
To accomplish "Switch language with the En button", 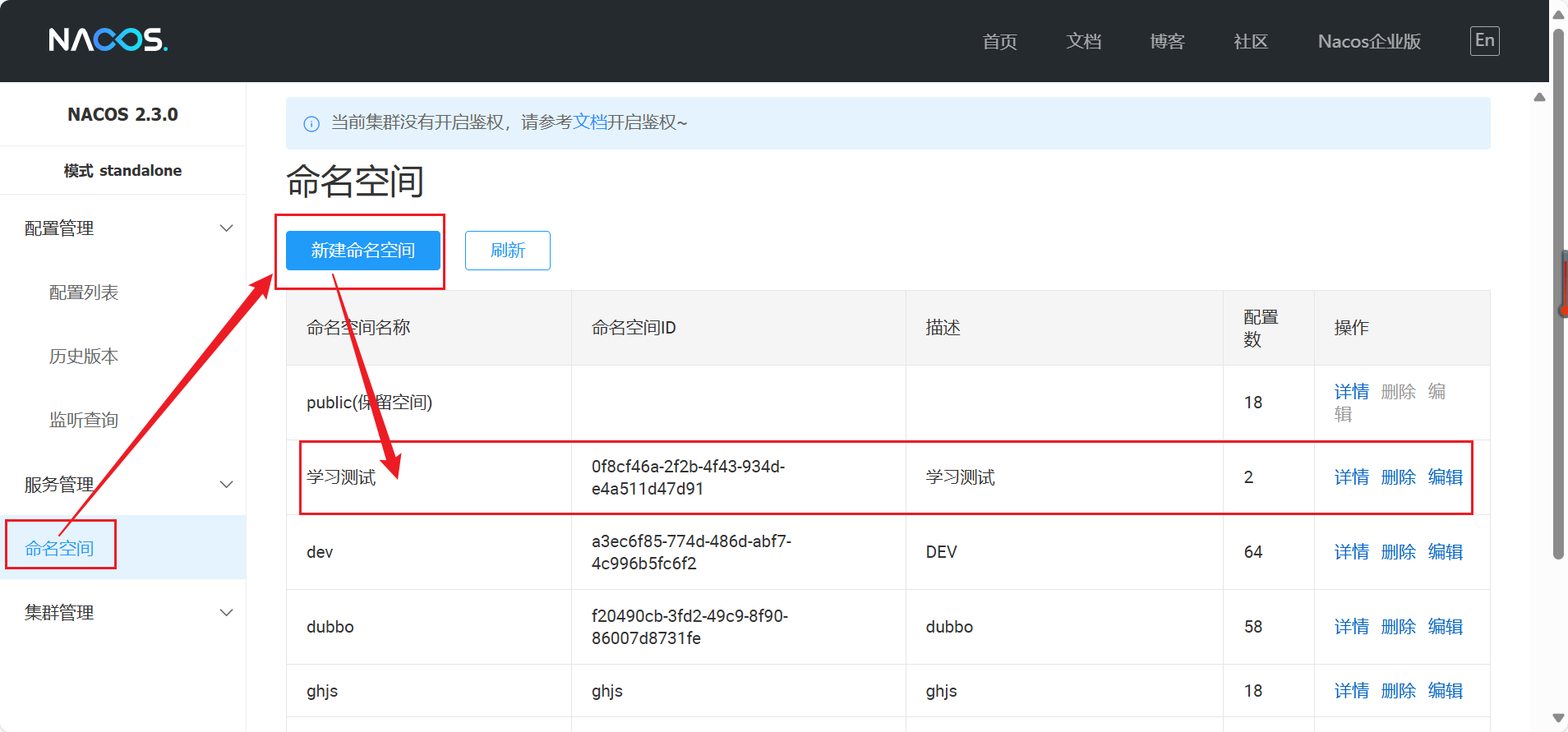I will (x=1484, y=41).
